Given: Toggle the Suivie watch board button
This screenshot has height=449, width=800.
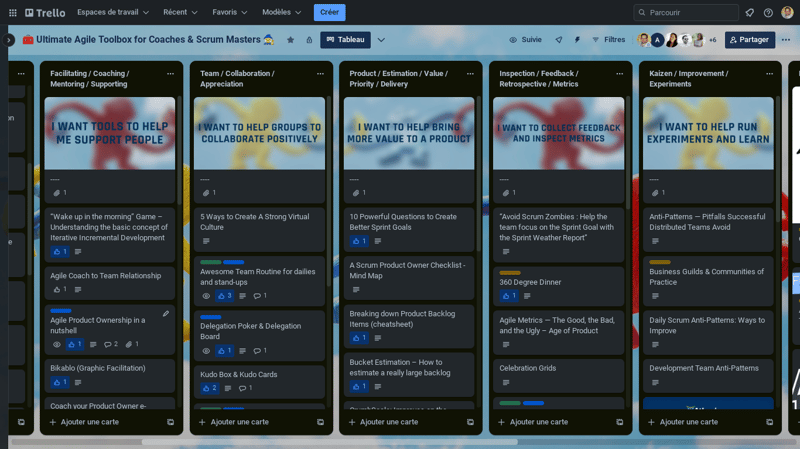Looking at the screenshot, I should (x=526, y=40).
